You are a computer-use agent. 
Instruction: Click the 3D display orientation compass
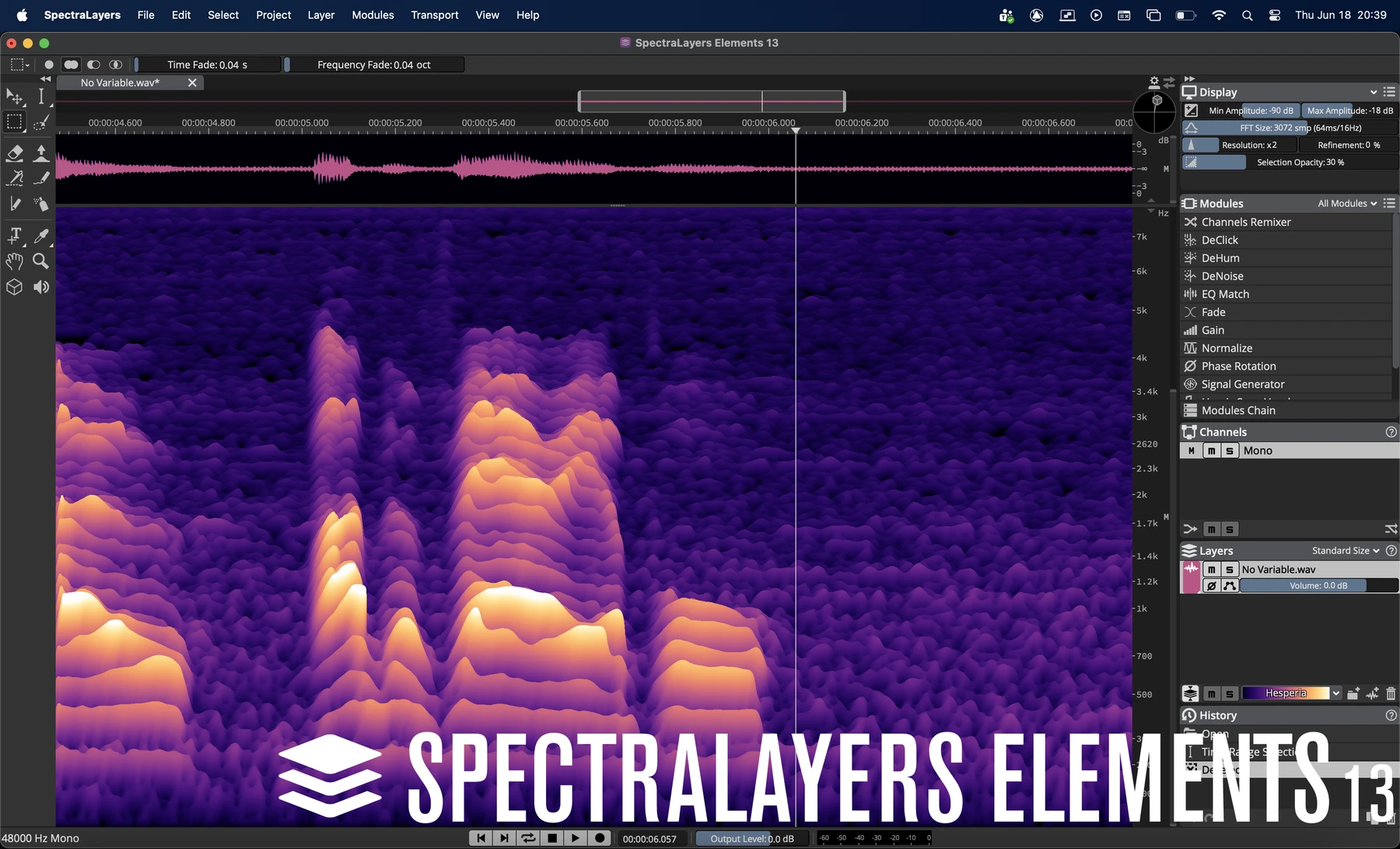coord(1154,112)
